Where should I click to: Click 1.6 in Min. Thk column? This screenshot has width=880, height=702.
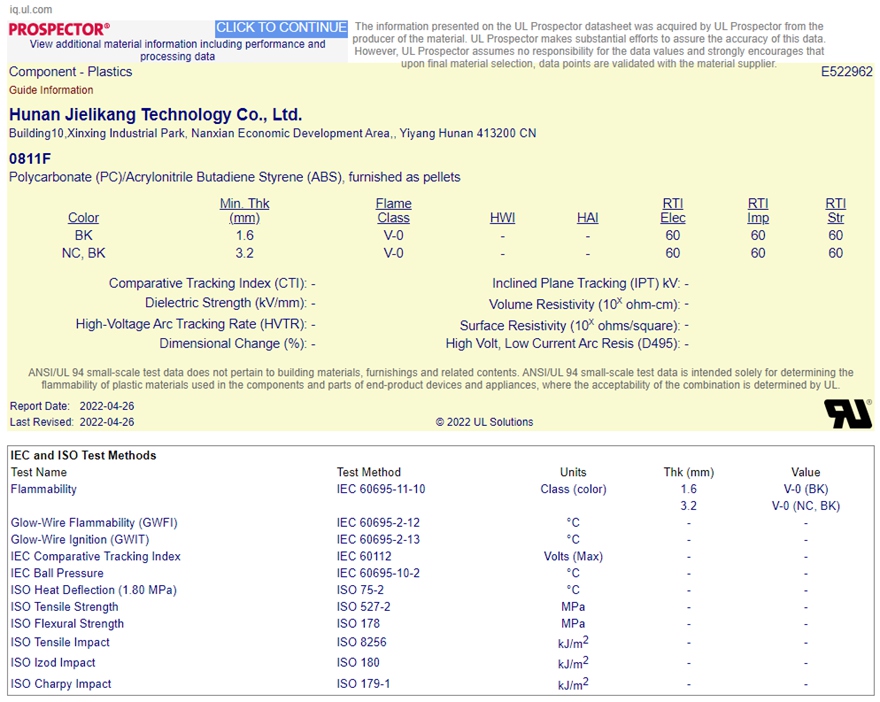[245, 236]
